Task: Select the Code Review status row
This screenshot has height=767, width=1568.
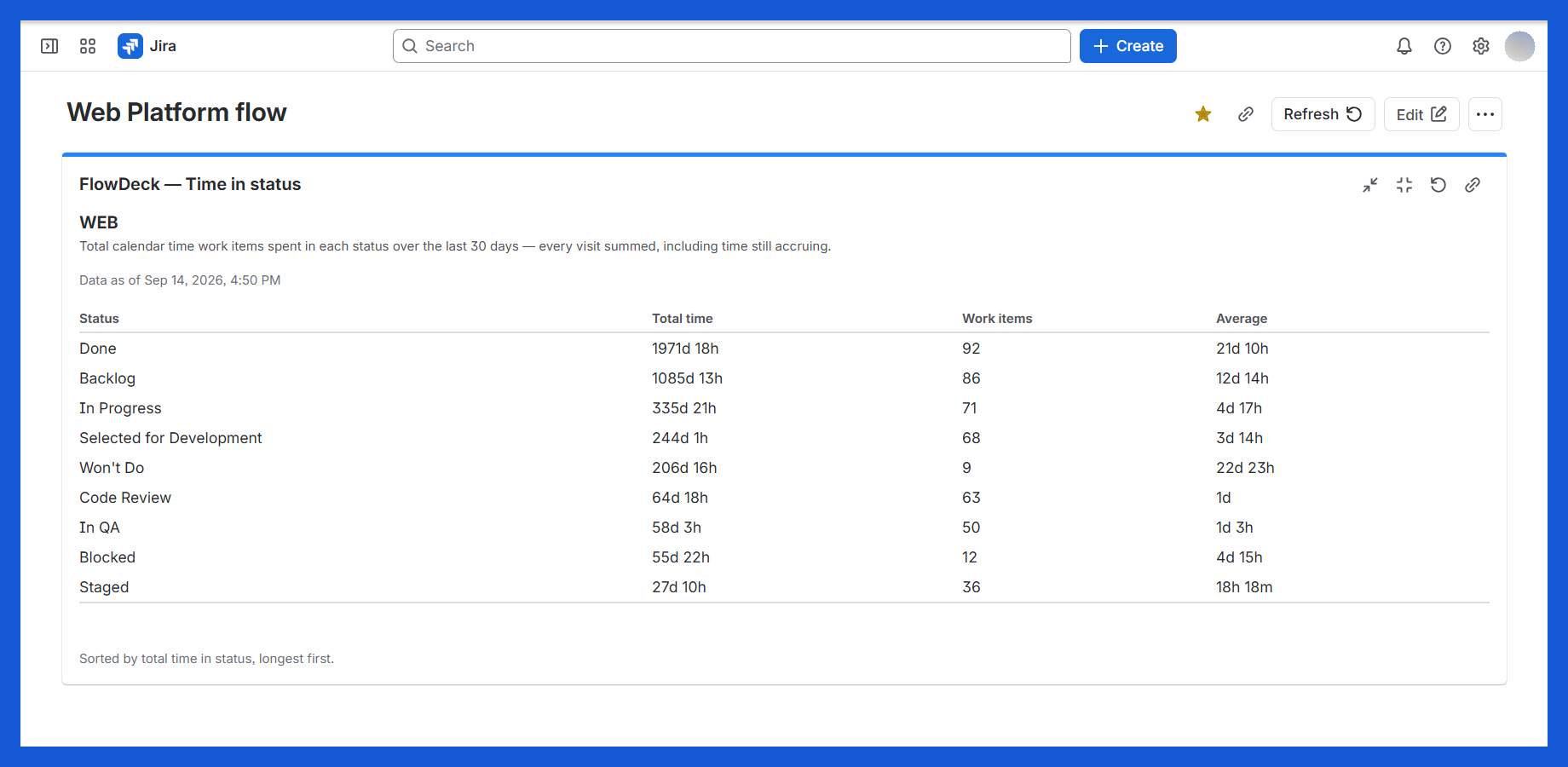Action: tap(784, 498)
